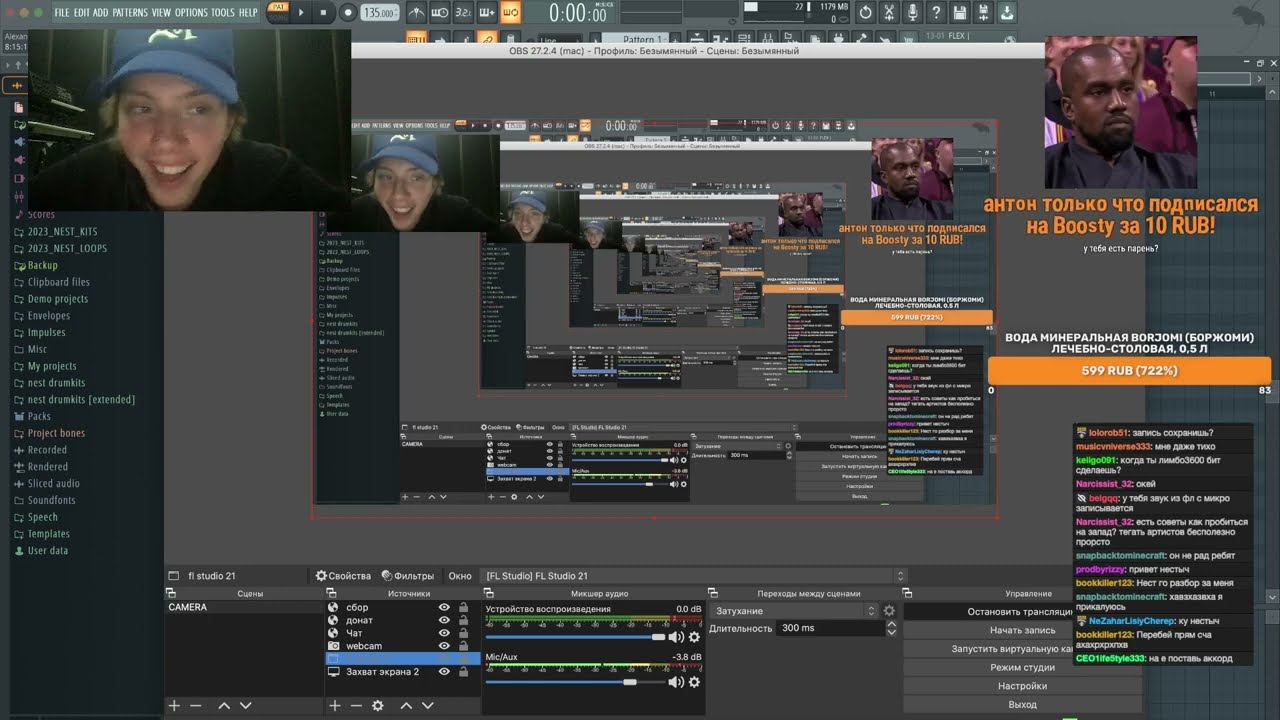Open the FL Studio ADD menu
This screenshot has width=1280, height=720.
(100, 13)
